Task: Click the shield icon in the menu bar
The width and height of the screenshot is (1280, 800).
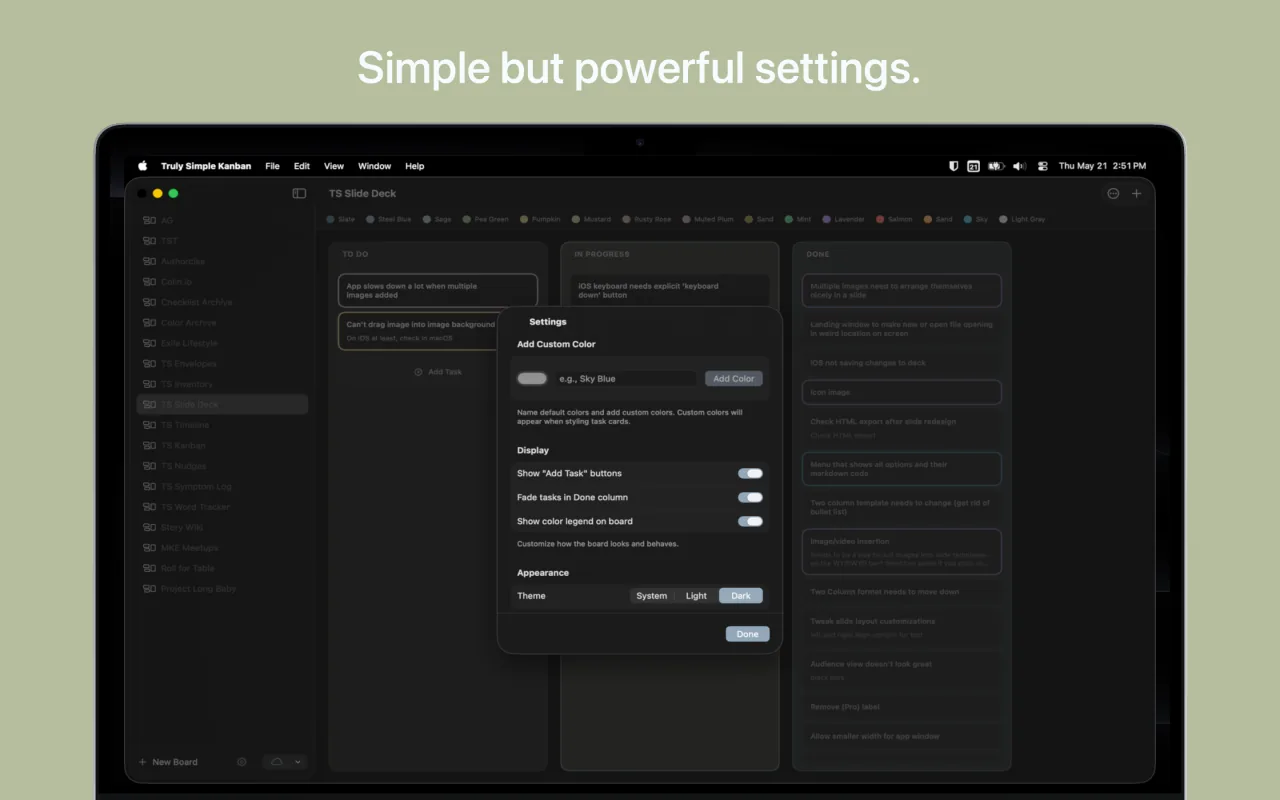Action: [x=954, y=166]
